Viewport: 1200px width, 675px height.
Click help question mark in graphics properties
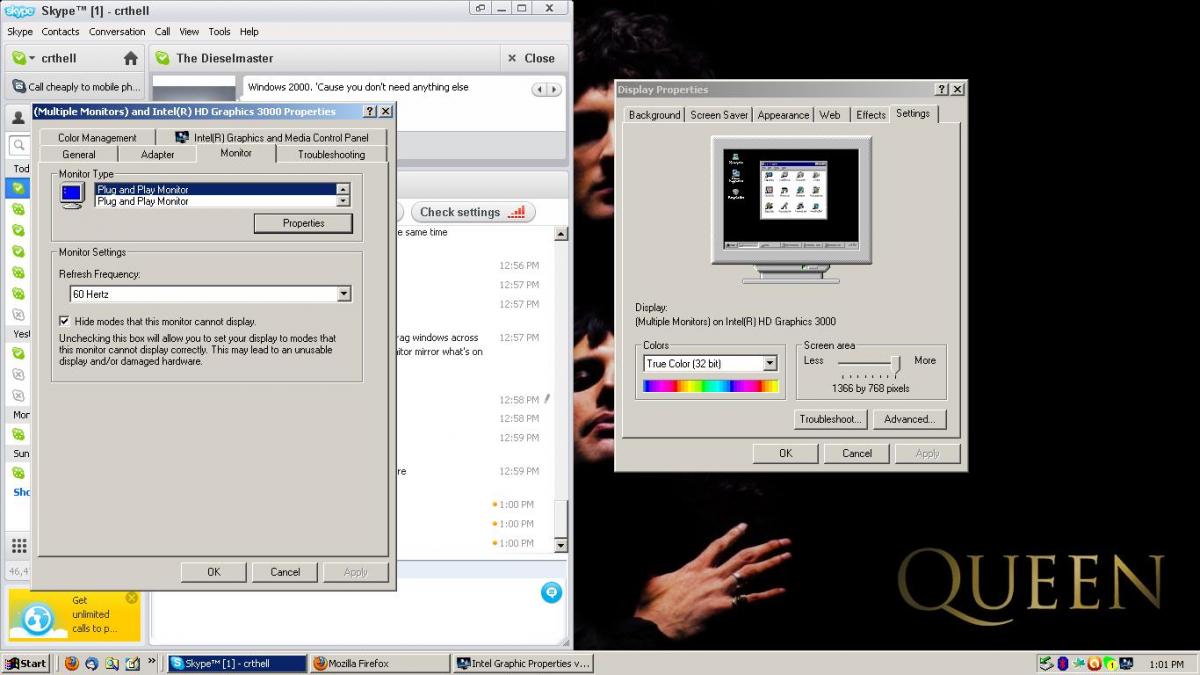point(369,112)
